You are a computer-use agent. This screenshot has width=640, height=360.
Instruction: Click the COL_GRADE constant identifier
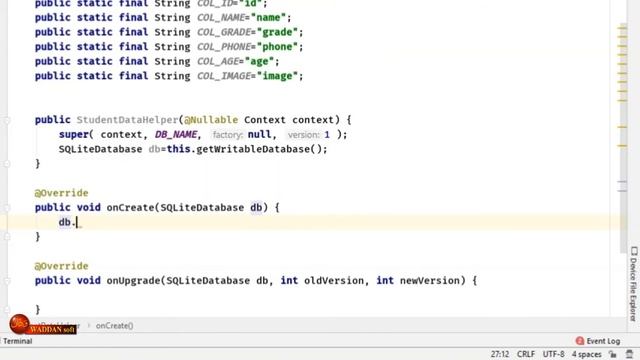click(x=224, y=32)
